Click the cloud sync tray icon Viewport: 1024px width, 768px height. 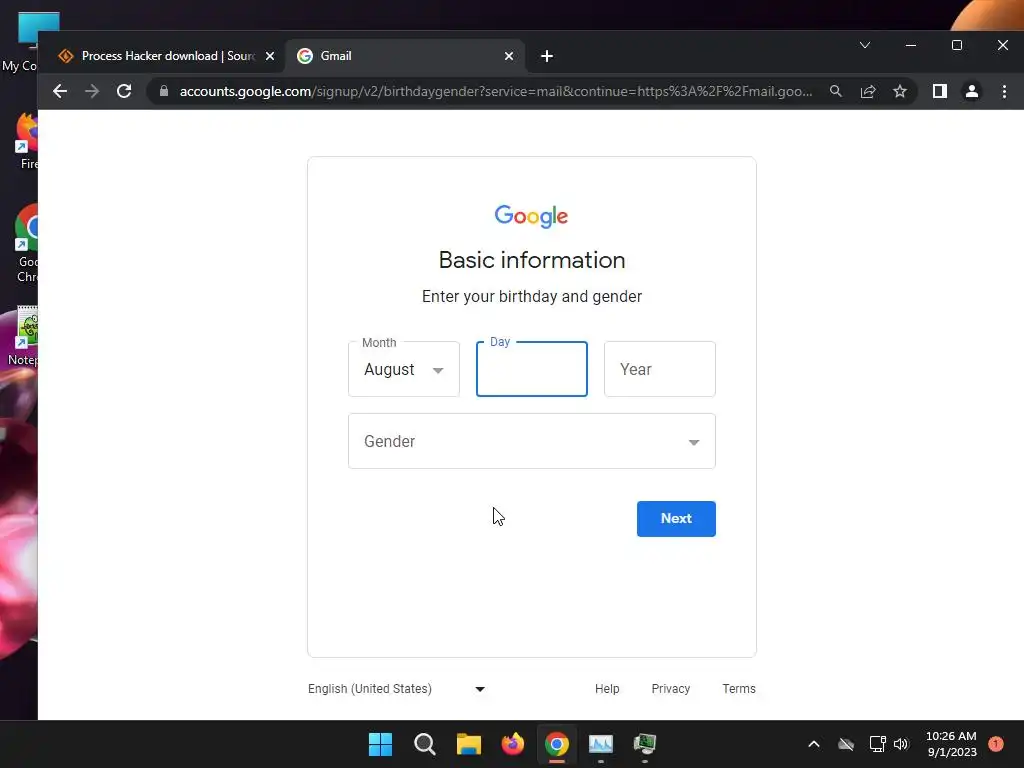click(846, 744)
